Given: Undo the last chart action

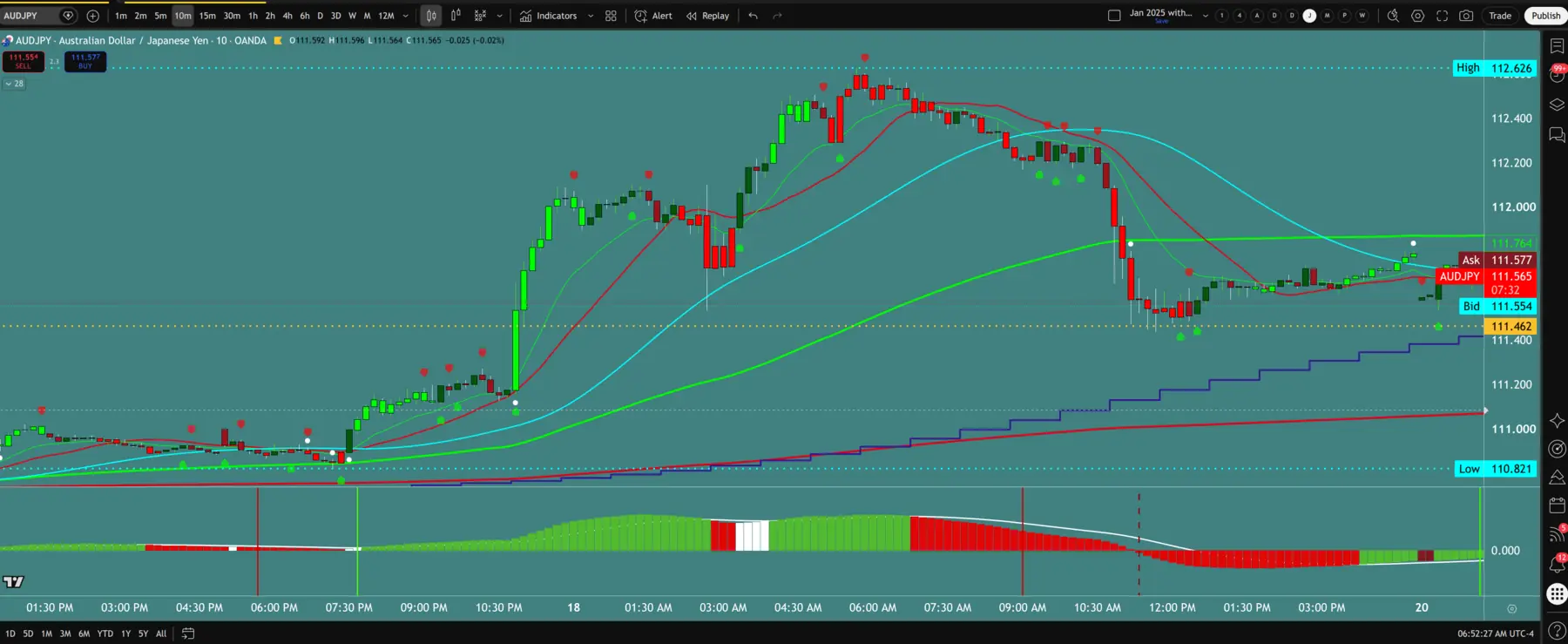Looking at the screenshot, I should click(x=754, y=16).
